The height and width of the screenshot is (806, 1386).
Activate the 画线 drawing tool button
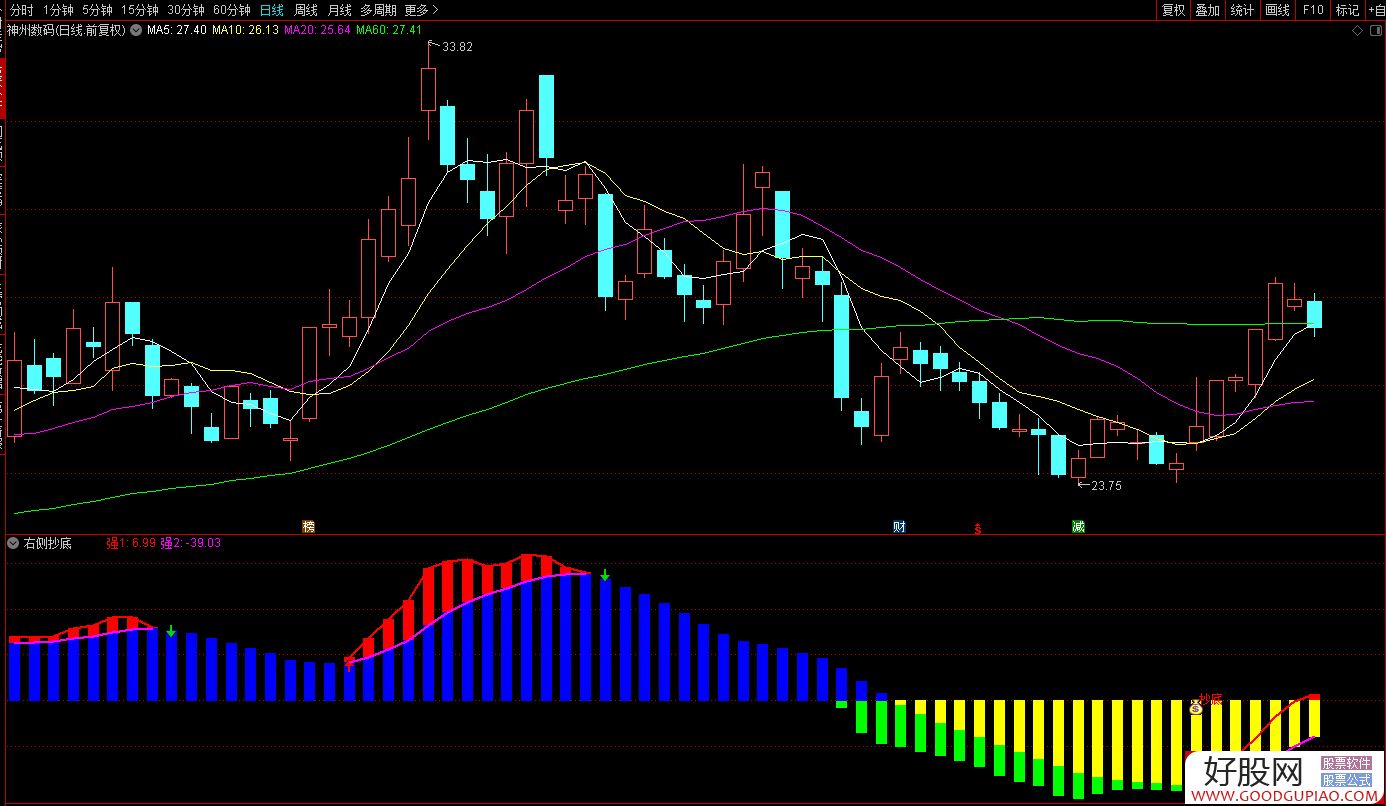click(x=1277, y=10)
